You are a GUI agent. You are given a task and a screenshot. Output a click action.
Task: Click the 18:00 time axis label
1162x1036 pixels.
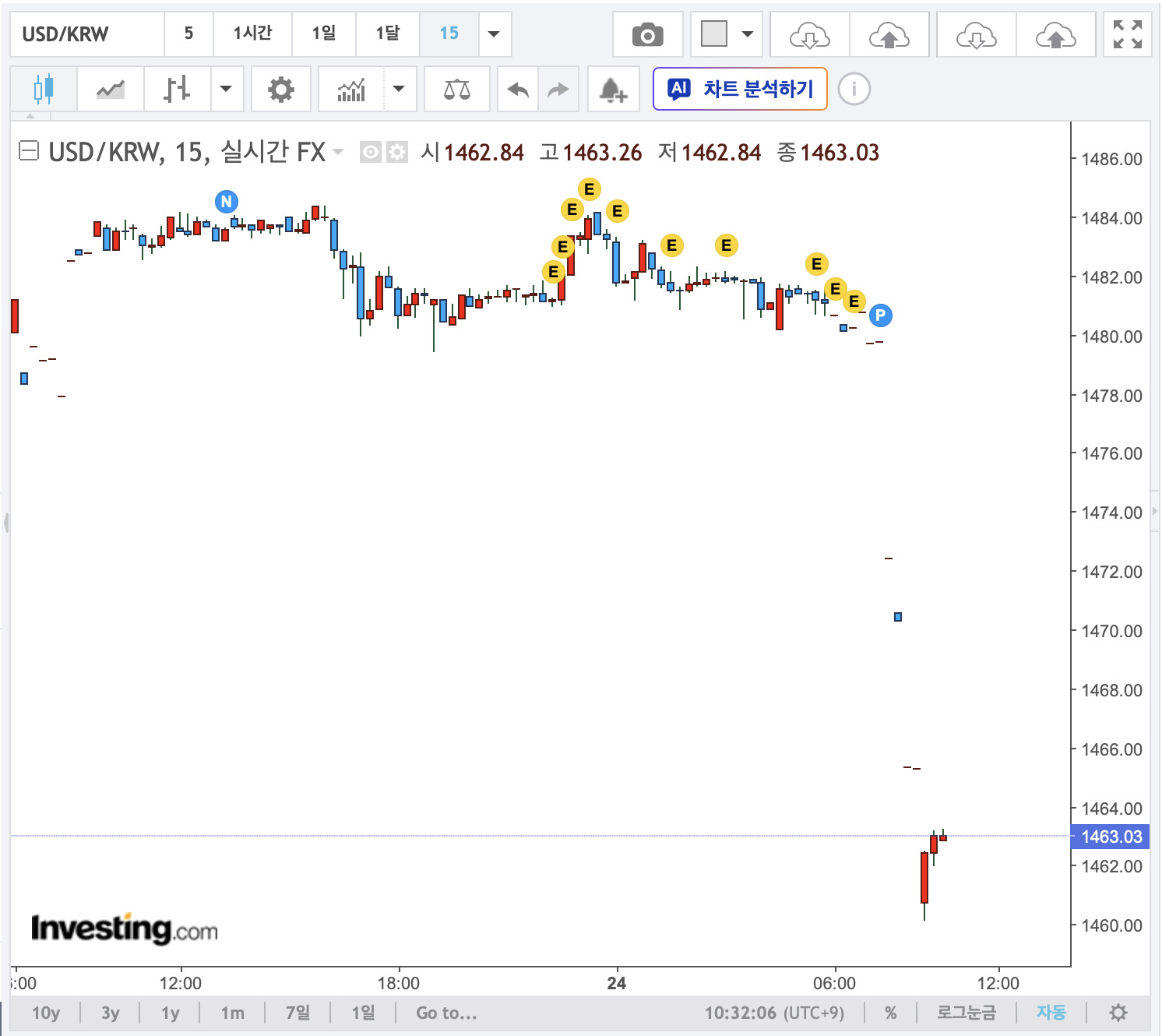[x=399, y=983]
